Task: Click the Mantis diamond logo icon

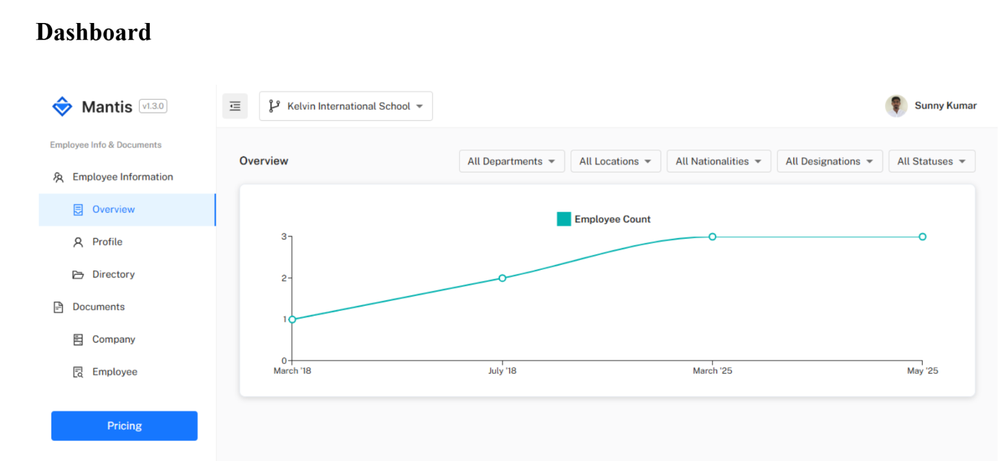Action: point(62,106)
